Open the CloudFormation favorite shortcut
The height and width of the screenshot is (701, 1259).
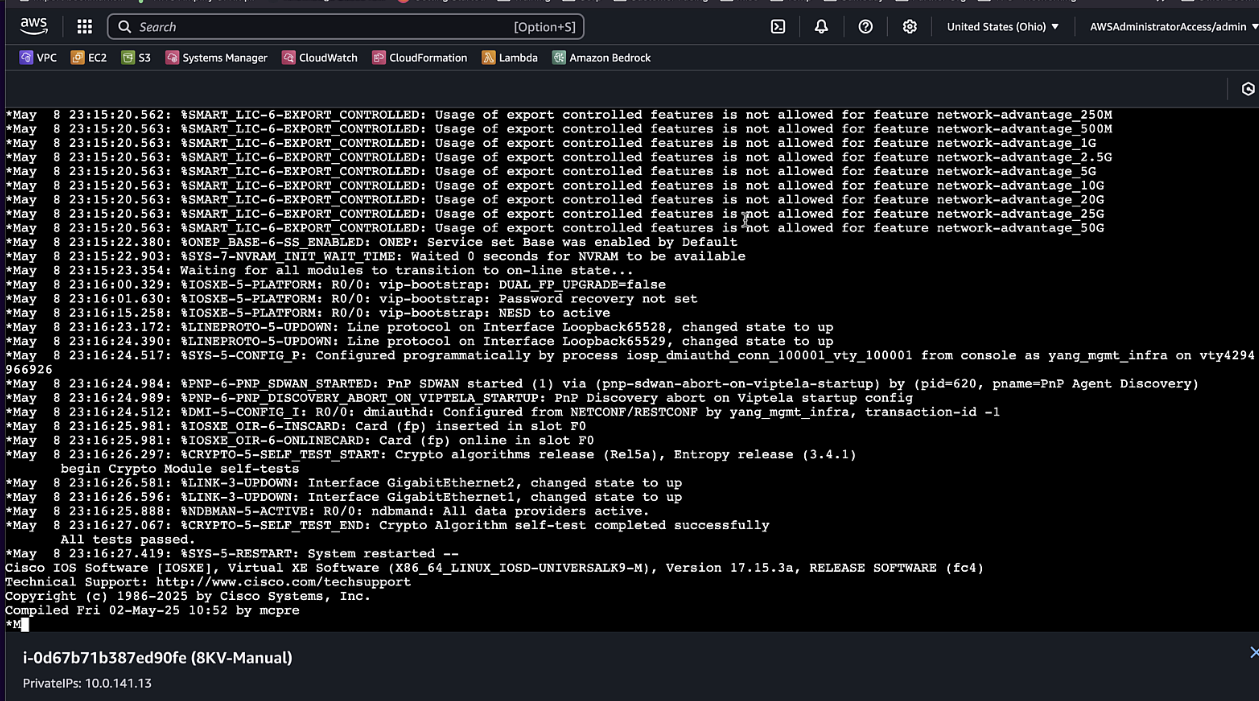(420, 58)
